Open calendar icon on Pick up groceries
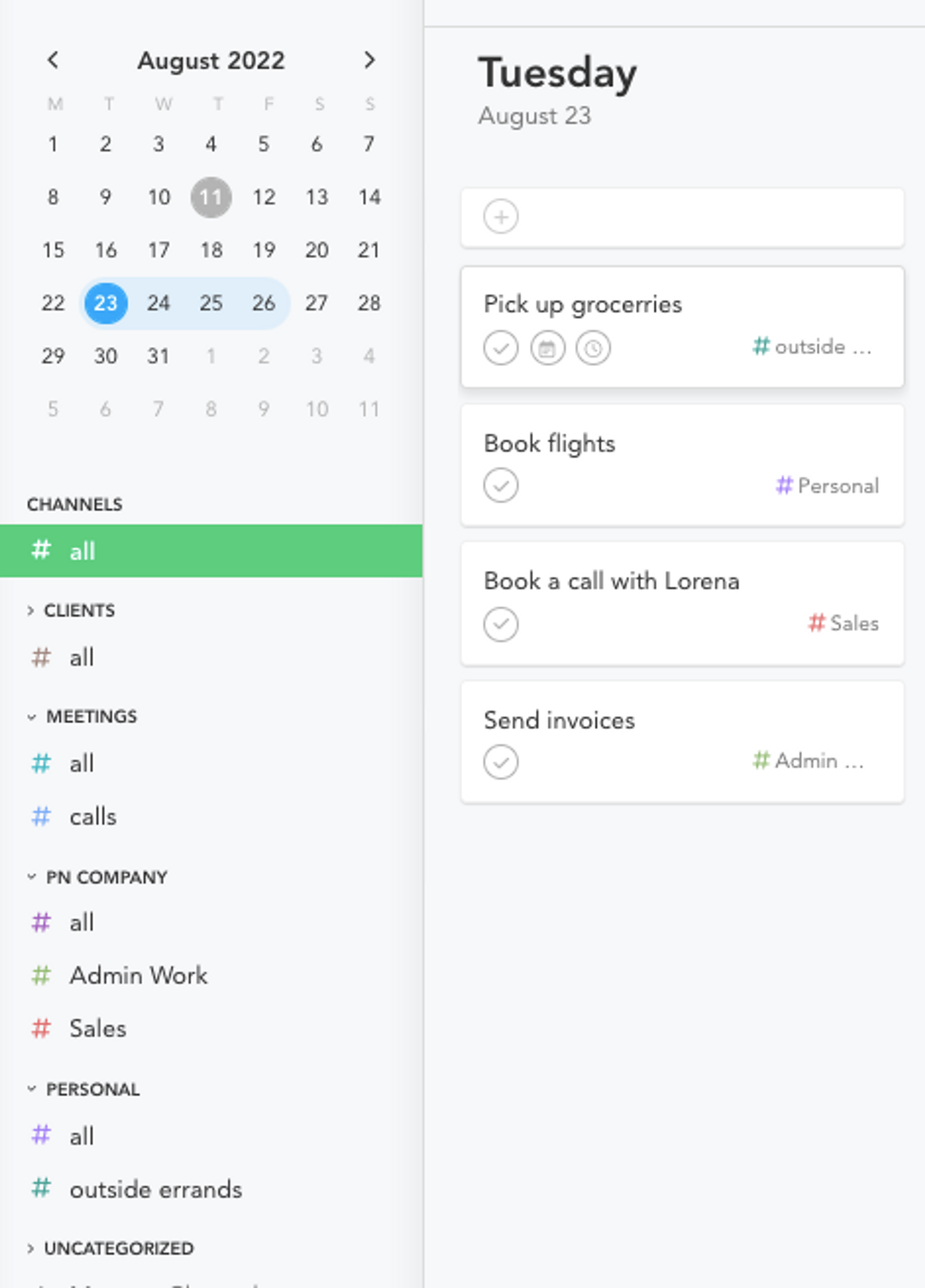 click(547, 348)
